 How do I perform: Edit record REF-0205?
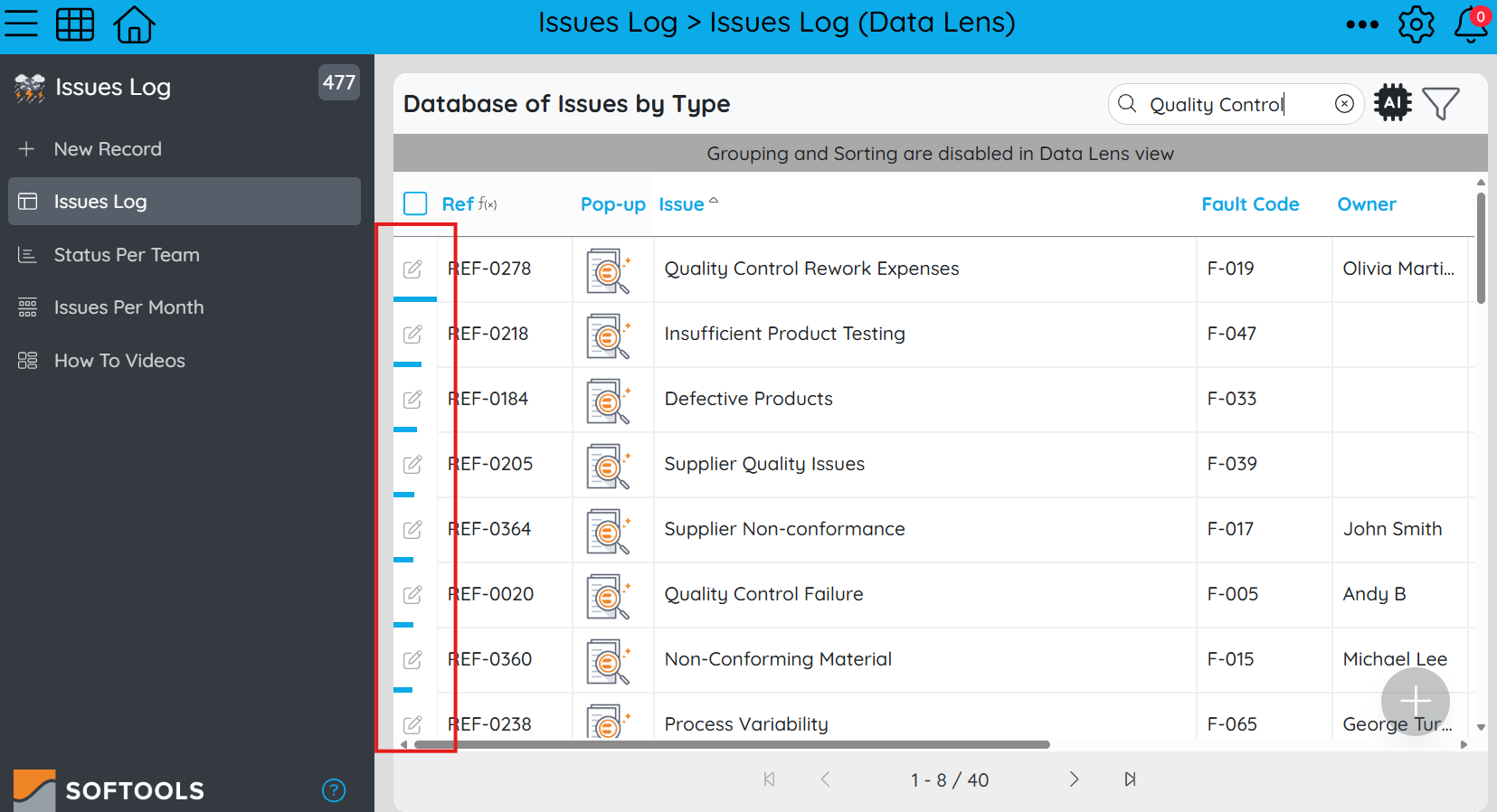(x=412, y=464)
